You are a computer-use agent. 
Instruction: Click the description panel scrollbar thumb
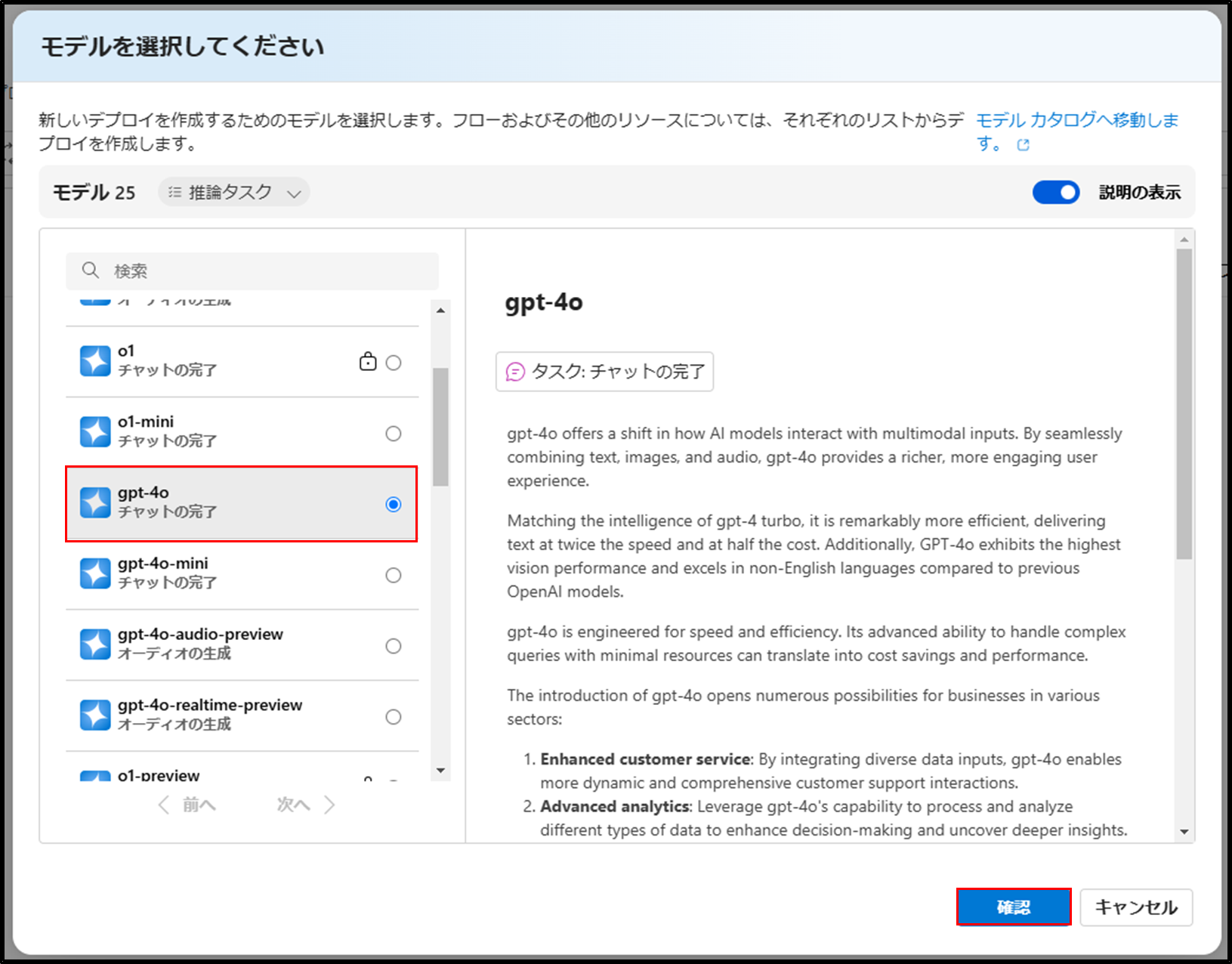click(1184, 404)
